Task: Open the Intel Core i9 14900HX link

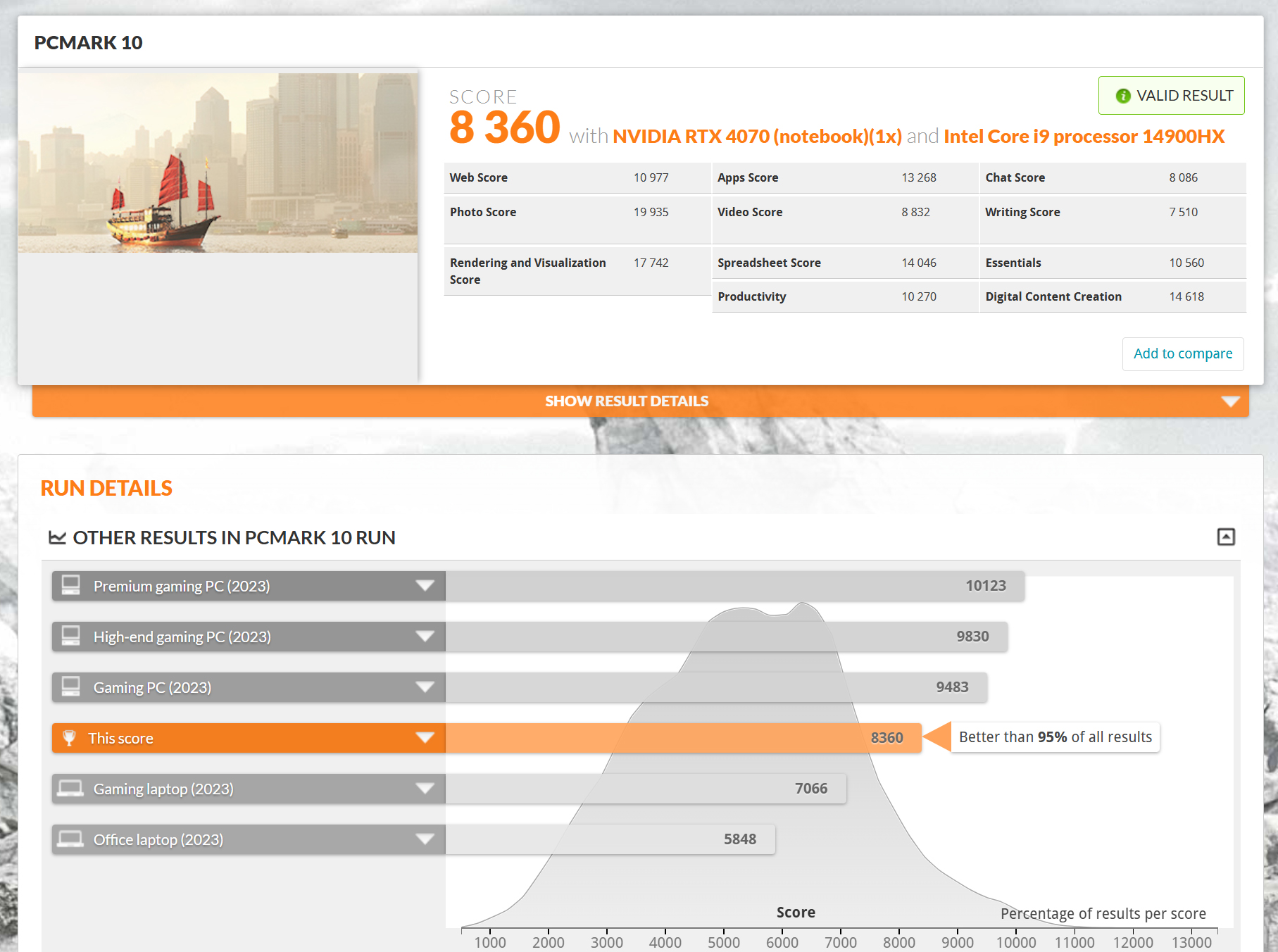Action: (1084, 137)
